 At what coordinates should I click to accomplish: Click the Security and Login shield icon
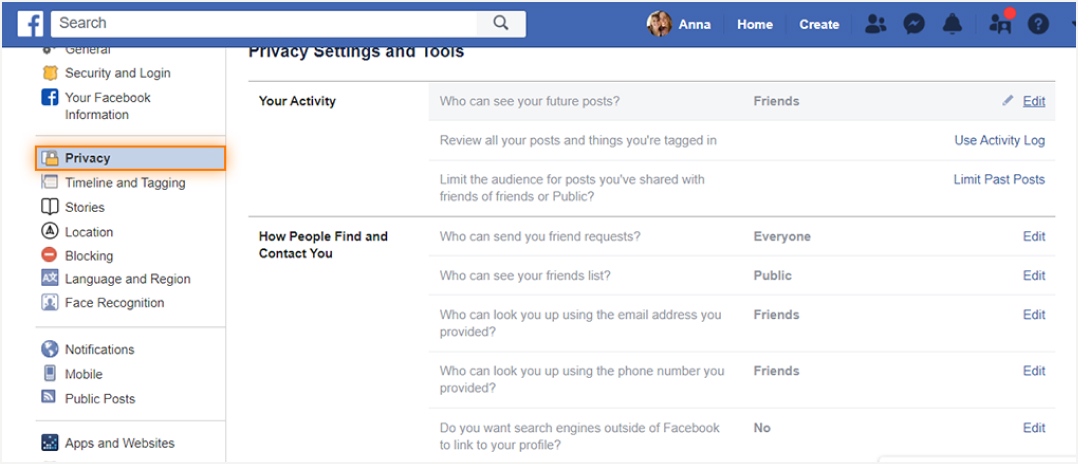tap(50, 73)
